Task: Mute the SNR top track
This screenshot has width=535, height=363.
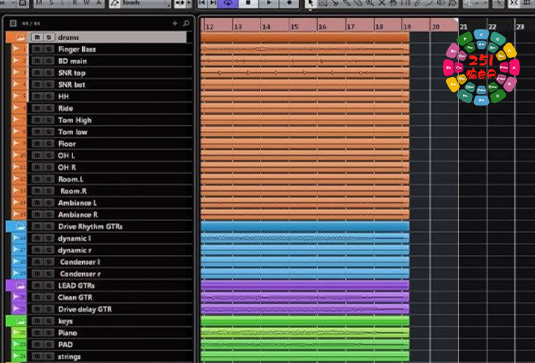Action: click(x=37, y=73)
